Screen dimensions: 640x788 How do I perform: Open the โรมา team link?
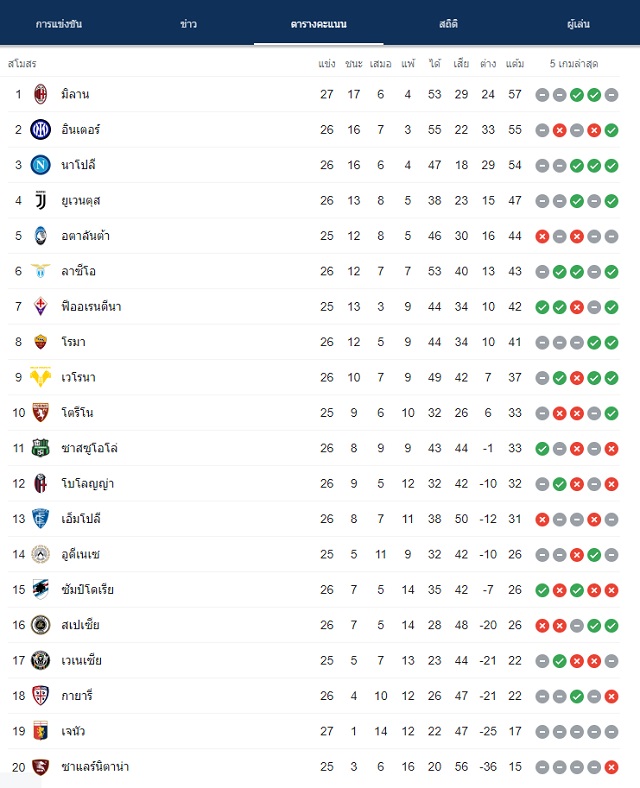point(73,342)
